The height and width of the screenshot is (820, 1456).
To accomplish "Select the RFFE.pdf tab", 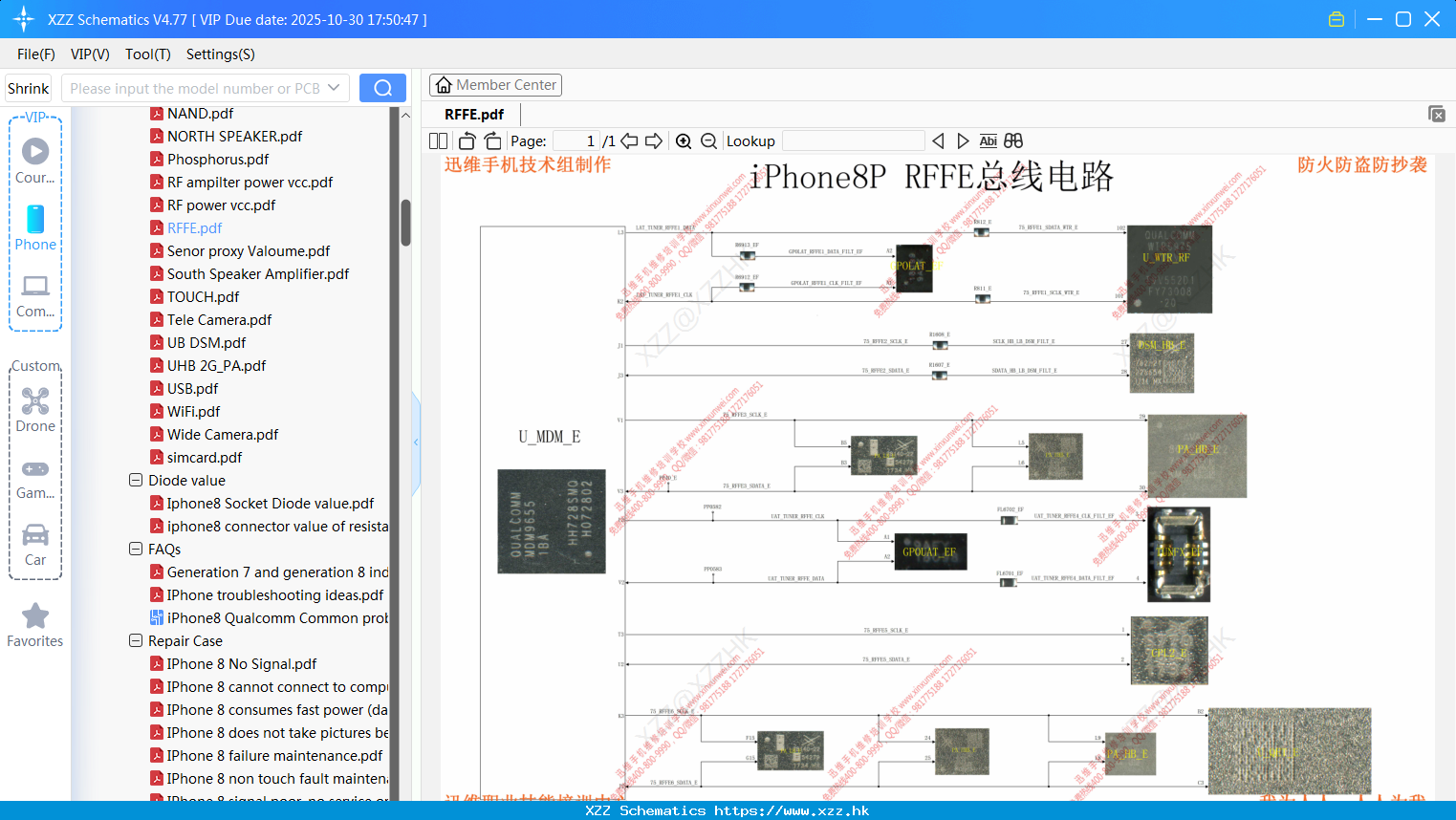I will 474,114.
